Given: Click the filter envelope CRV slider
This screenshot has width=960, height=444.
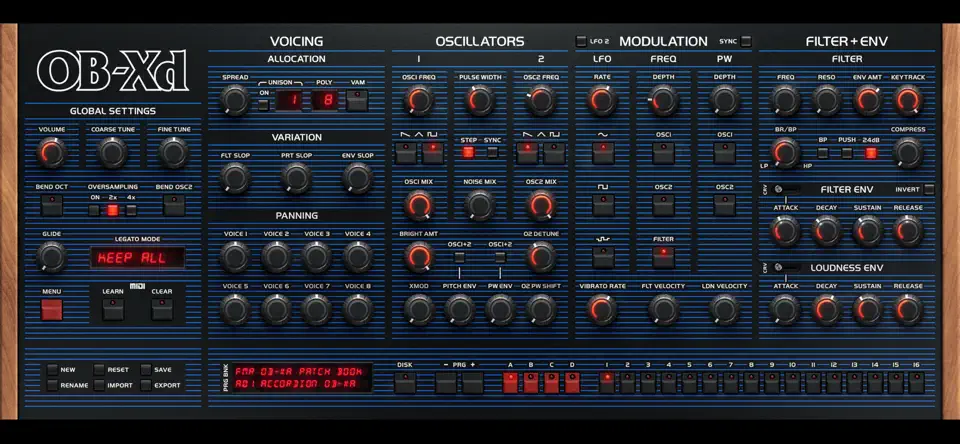Looking at the screenshot, I should 787,189.
